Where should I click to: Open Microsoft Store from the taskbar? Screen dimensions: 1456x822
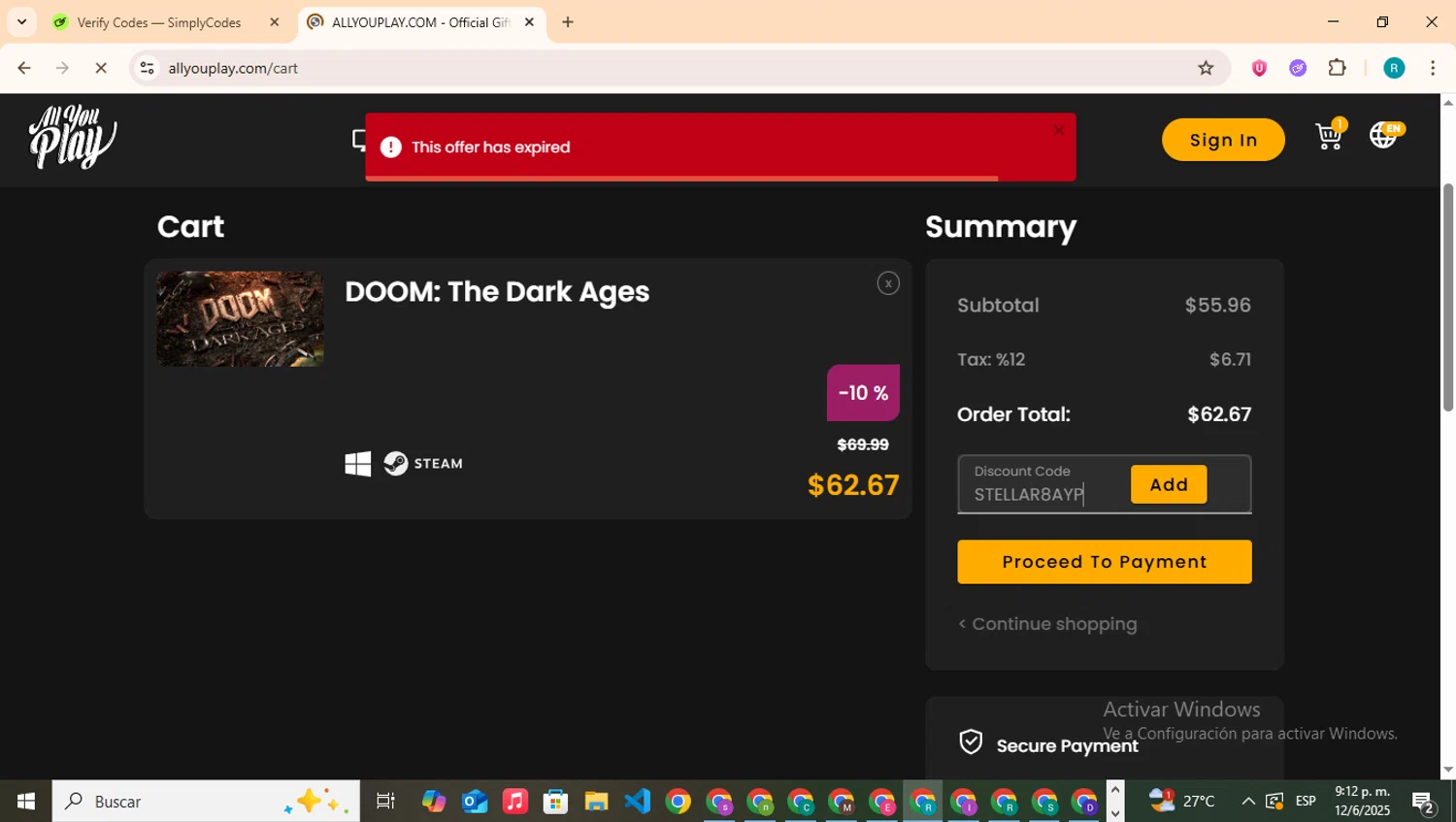point(555,801)
